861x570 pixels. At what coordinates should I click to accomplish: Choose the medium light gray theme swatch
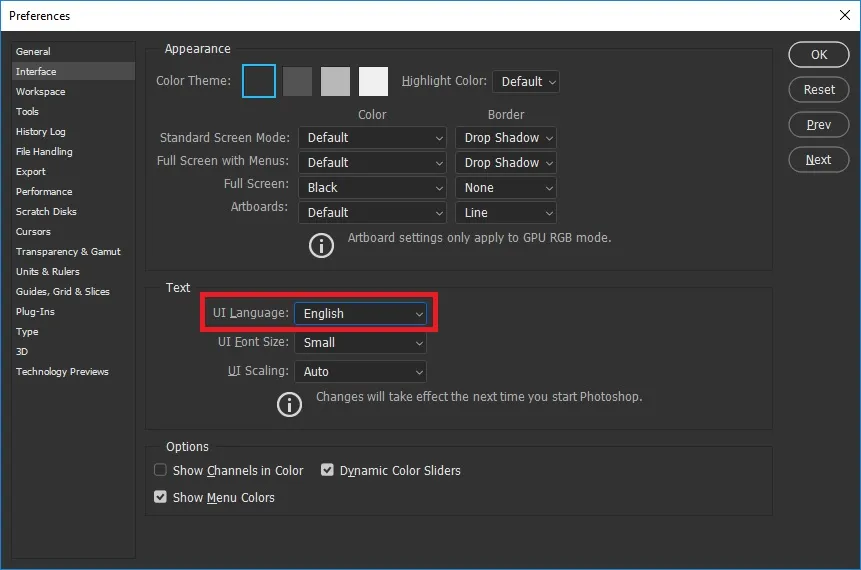pyautogui.click(x=335, y=81)
